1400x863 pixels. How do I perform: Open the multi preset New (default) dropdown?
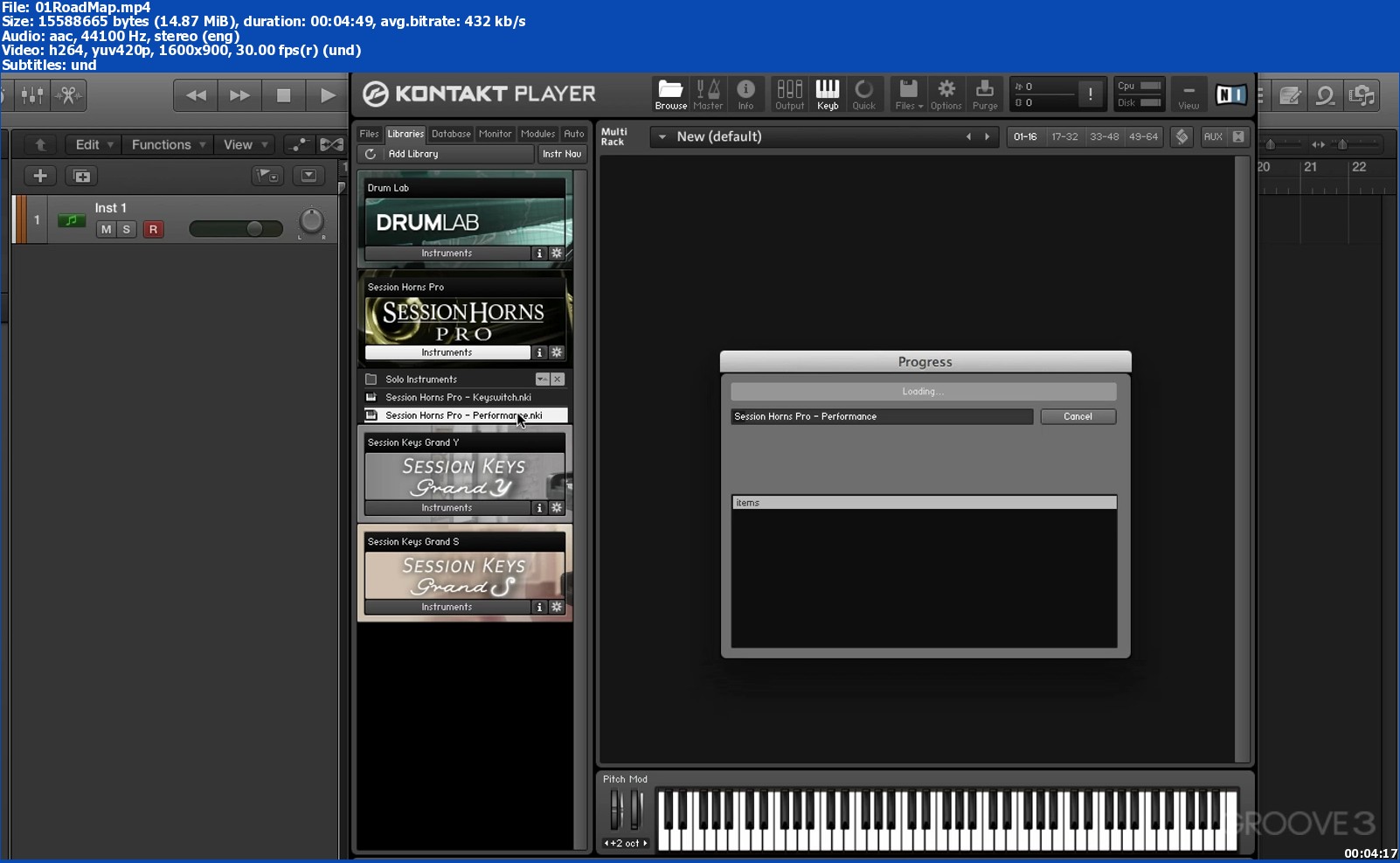pyautogui.click(x=662, y=137)
